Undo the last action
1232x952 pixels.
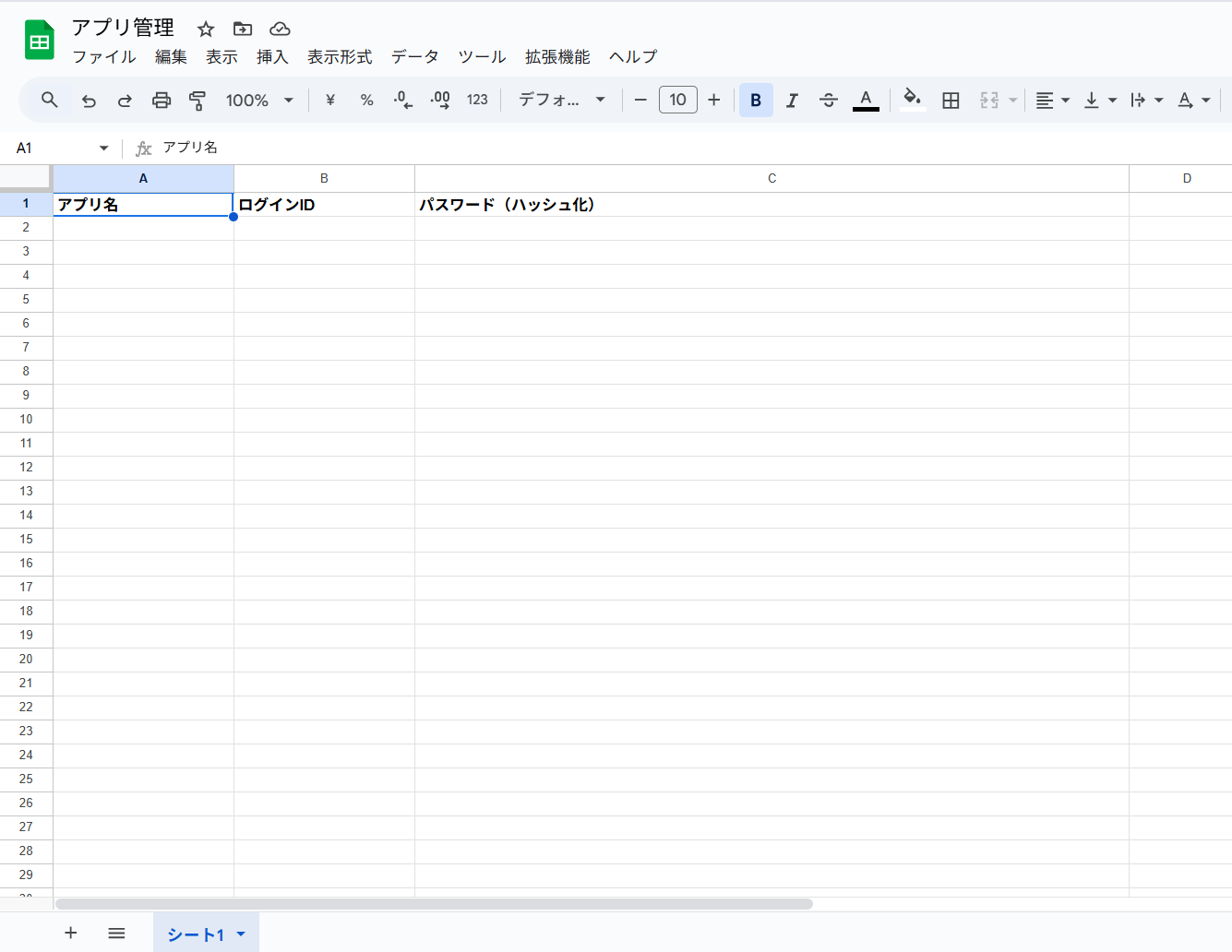89,100
